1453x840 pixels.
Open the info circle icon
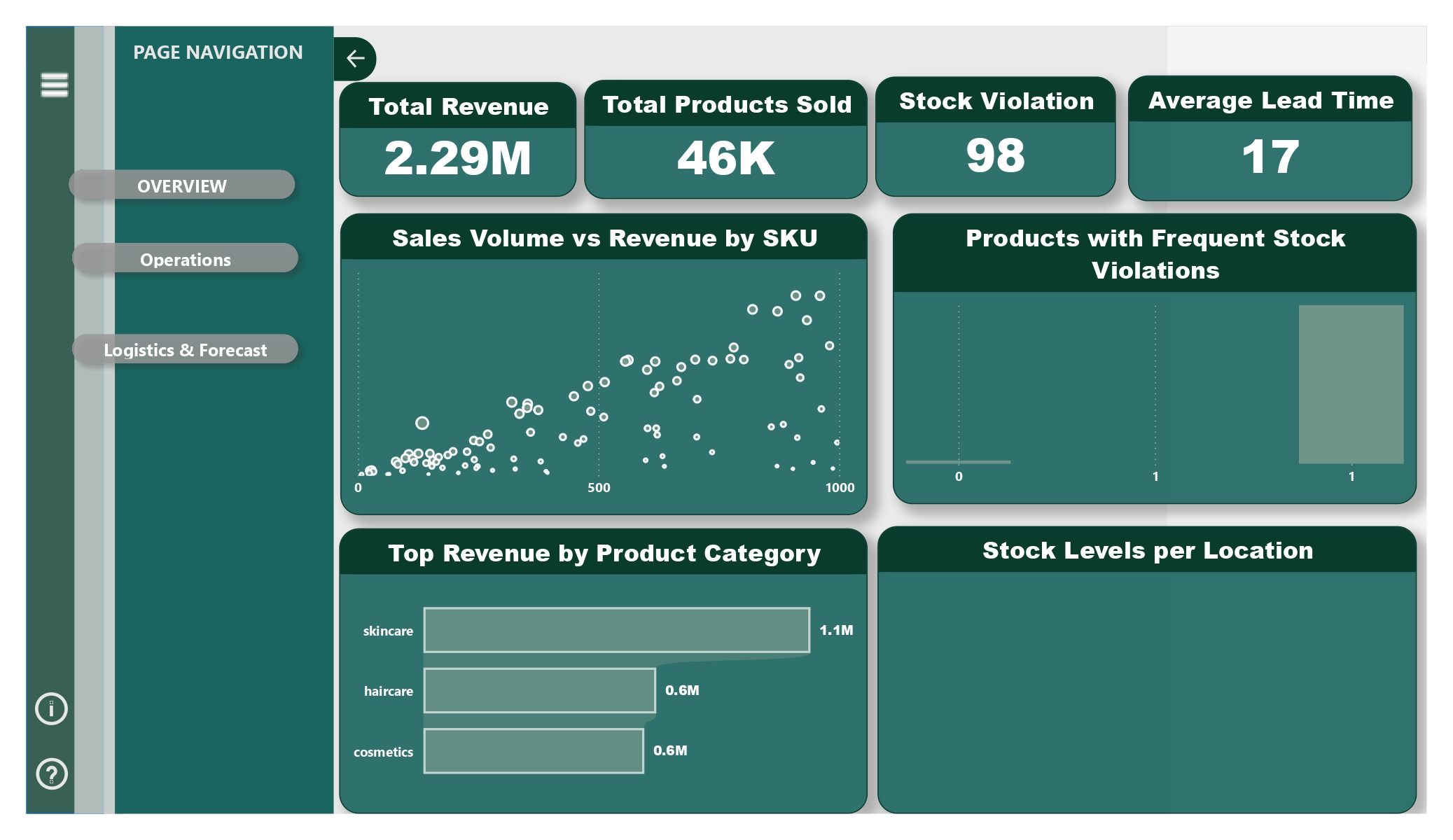(51, 708)
